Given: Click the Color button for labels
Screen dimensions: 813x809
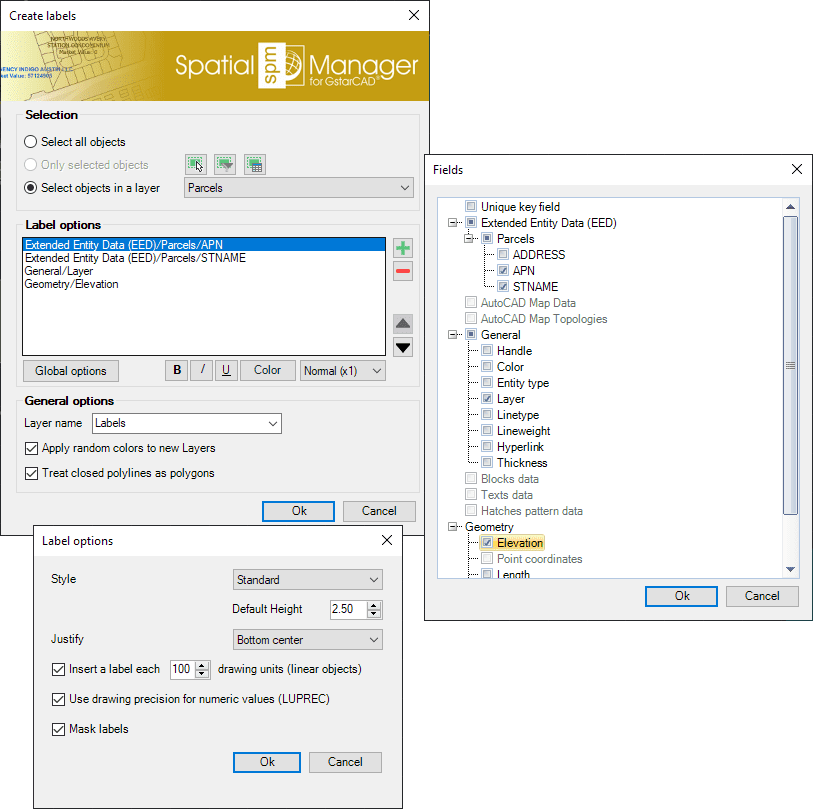Looking at the screenshot, I should coord(267,370).
